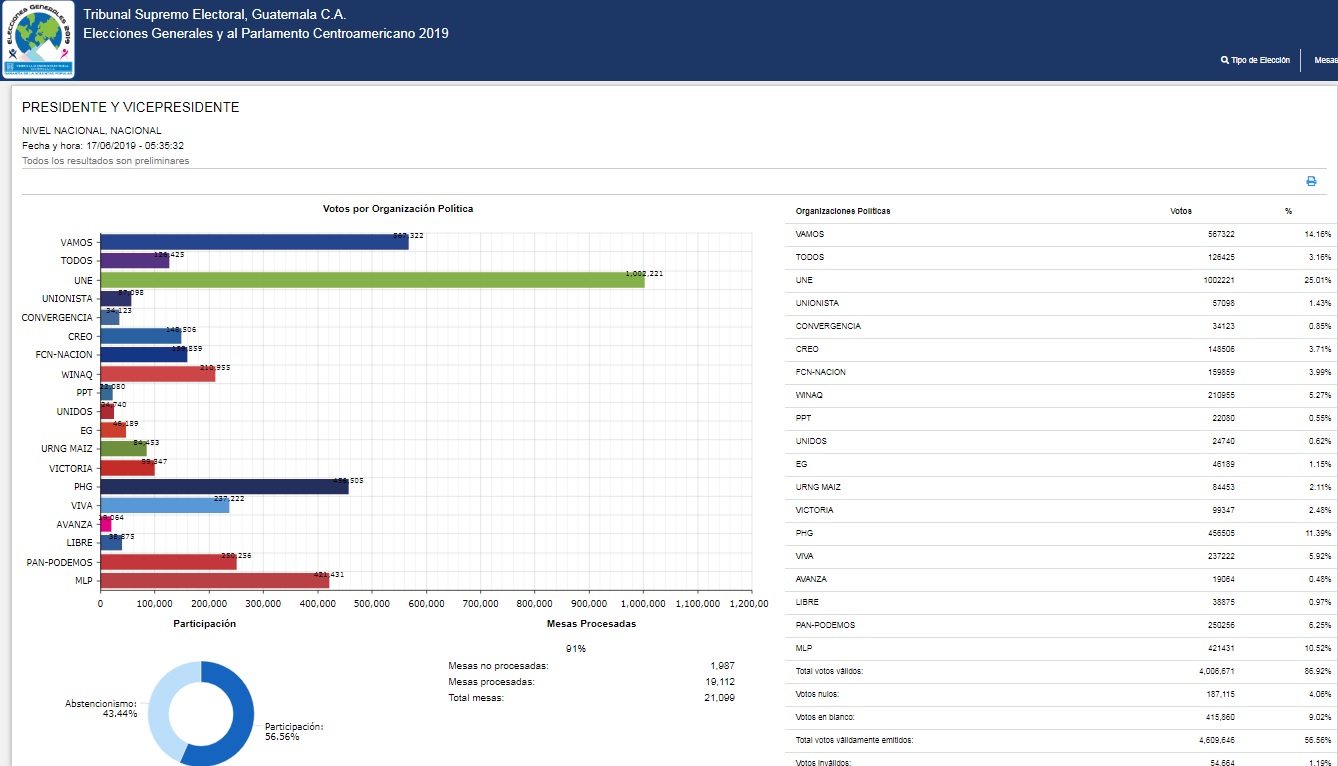Select the light blue VIVA bar

click(x=165, y=506)
